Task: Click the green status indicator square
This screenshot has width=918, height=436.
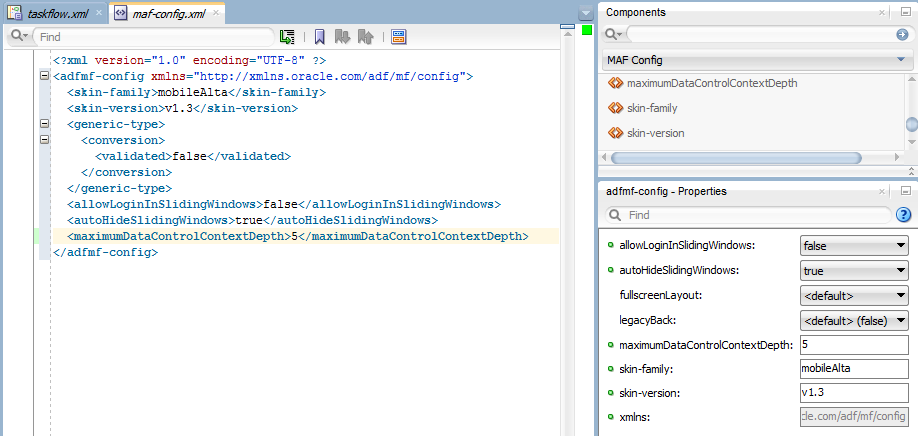Action: pyautogui.click(x=587, y=30)
